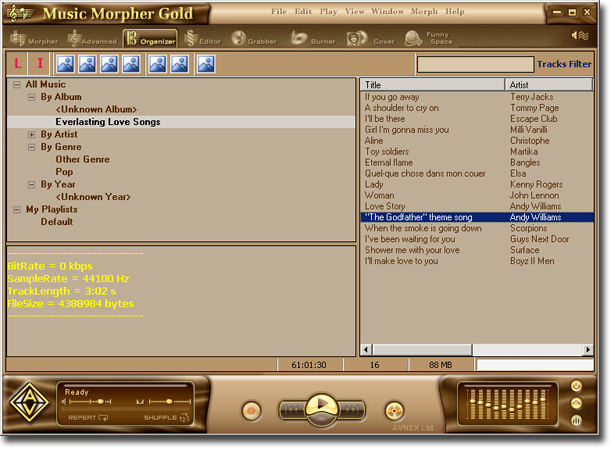611x449 pixels.
Task: Collapse the My Playlists node
Action: [17, 210]
